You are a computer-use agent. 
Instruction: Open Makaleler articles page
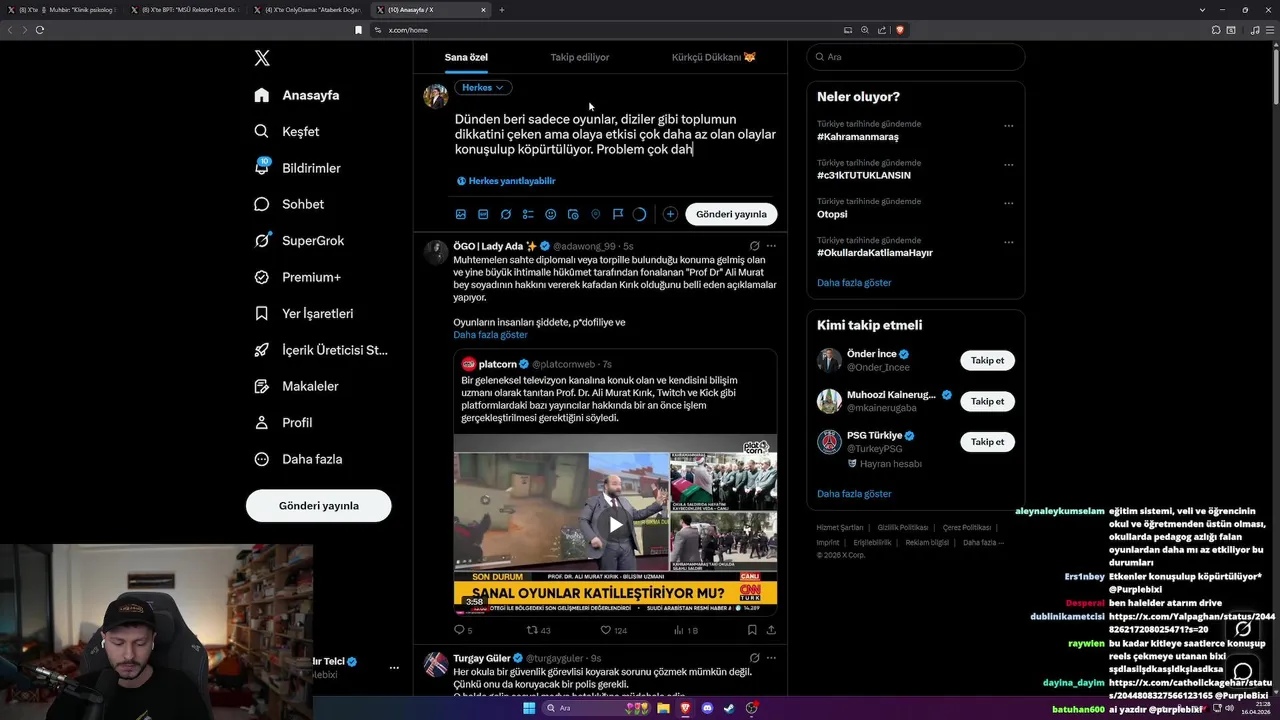tap(296, 386)
